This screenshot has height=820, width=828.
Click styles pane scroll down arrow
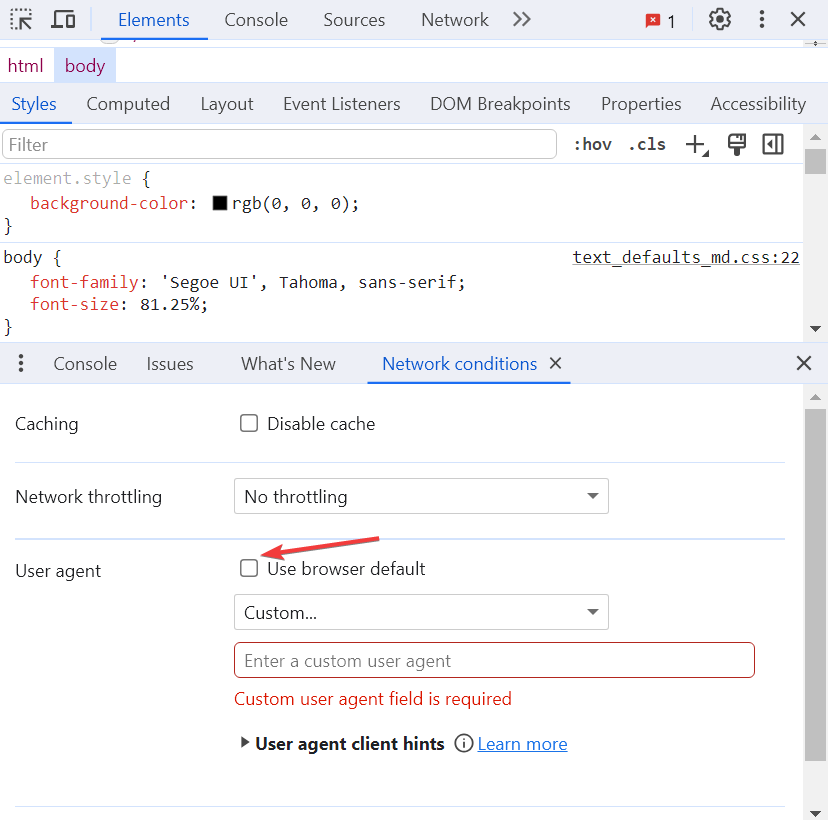[x=815, y=329]
